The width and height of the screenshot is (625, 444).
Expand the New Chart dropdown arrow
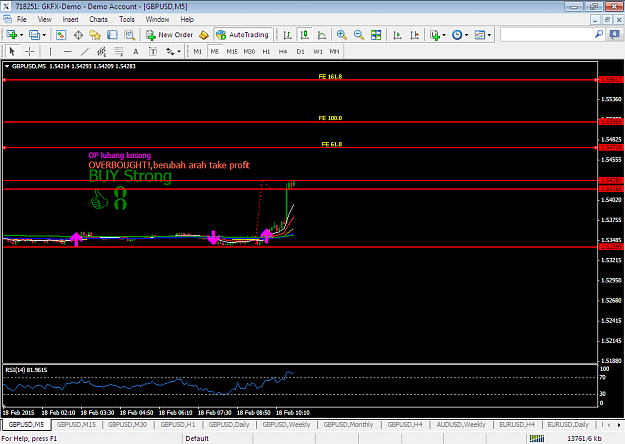[22, 35]
